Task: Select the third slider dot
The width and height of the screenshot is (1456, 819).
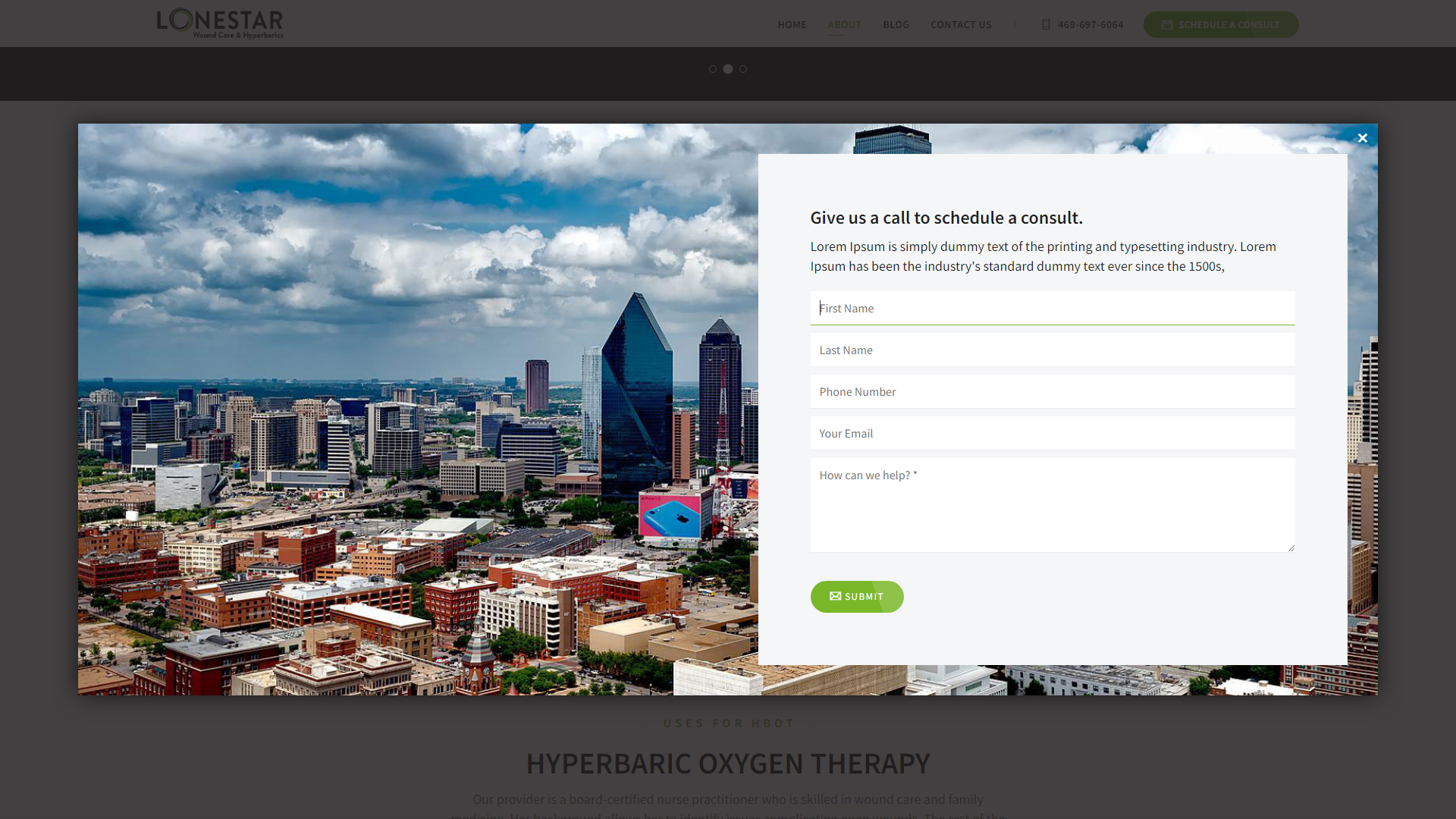Action: 743,69
